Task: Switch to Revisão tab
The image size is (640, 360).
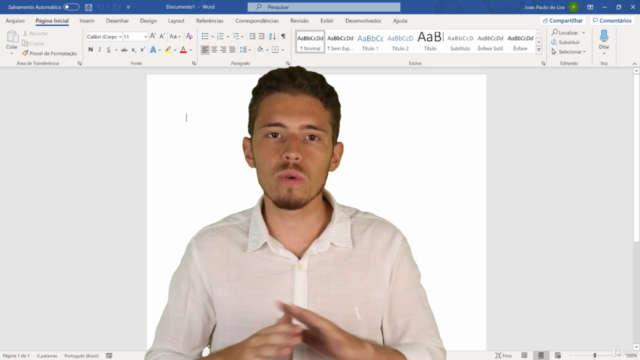Action: pos(300,21)
